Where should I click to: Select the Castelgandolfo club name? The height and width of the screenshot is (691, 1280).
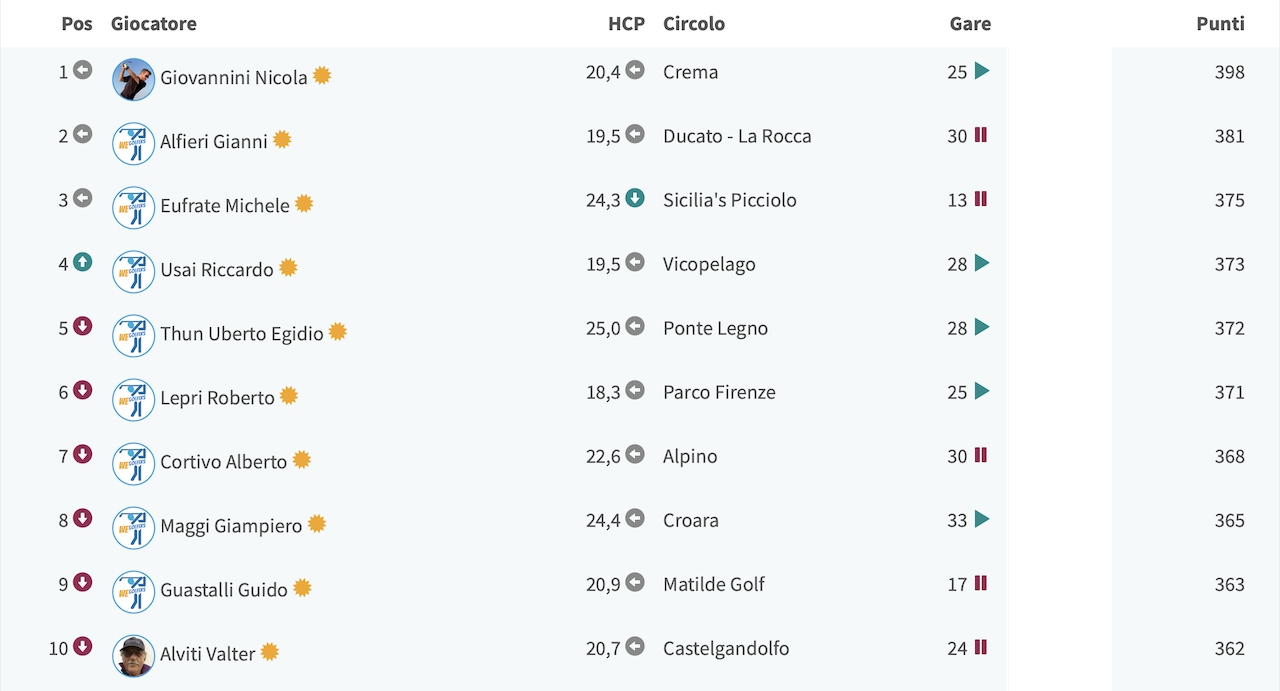click(x=726, y=648)
